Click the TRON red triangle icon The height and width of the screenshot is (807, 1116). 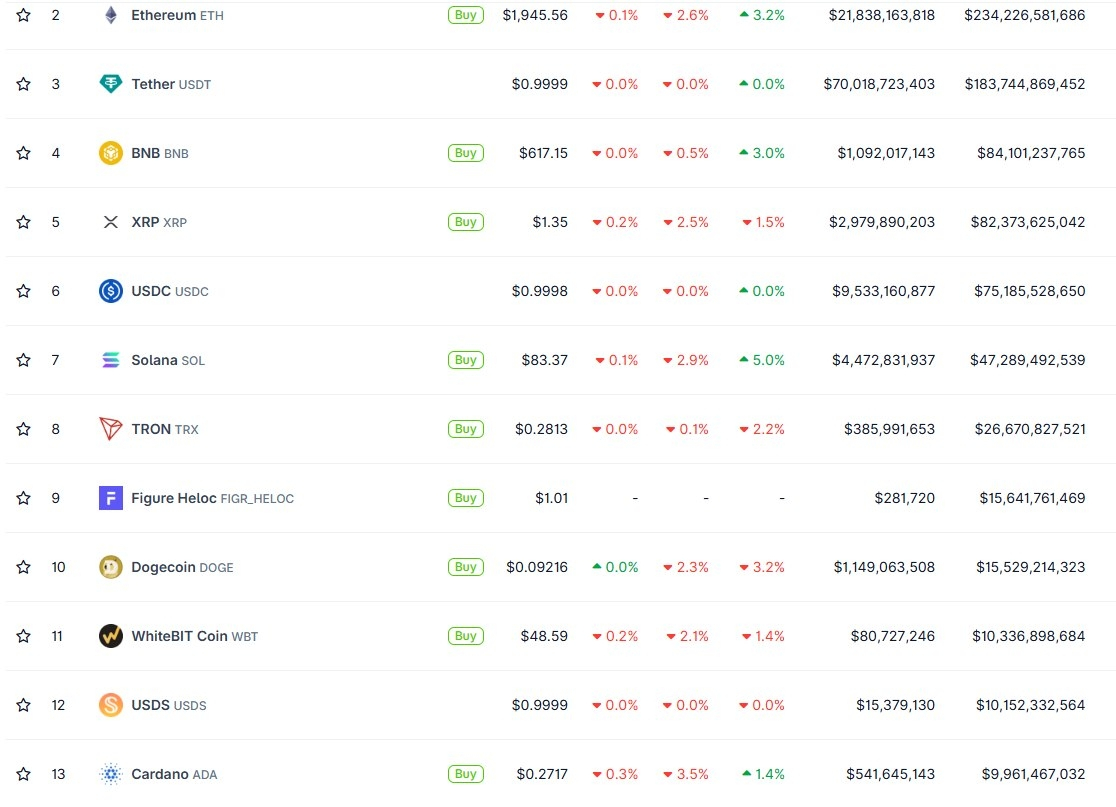[x=110, y=429]
